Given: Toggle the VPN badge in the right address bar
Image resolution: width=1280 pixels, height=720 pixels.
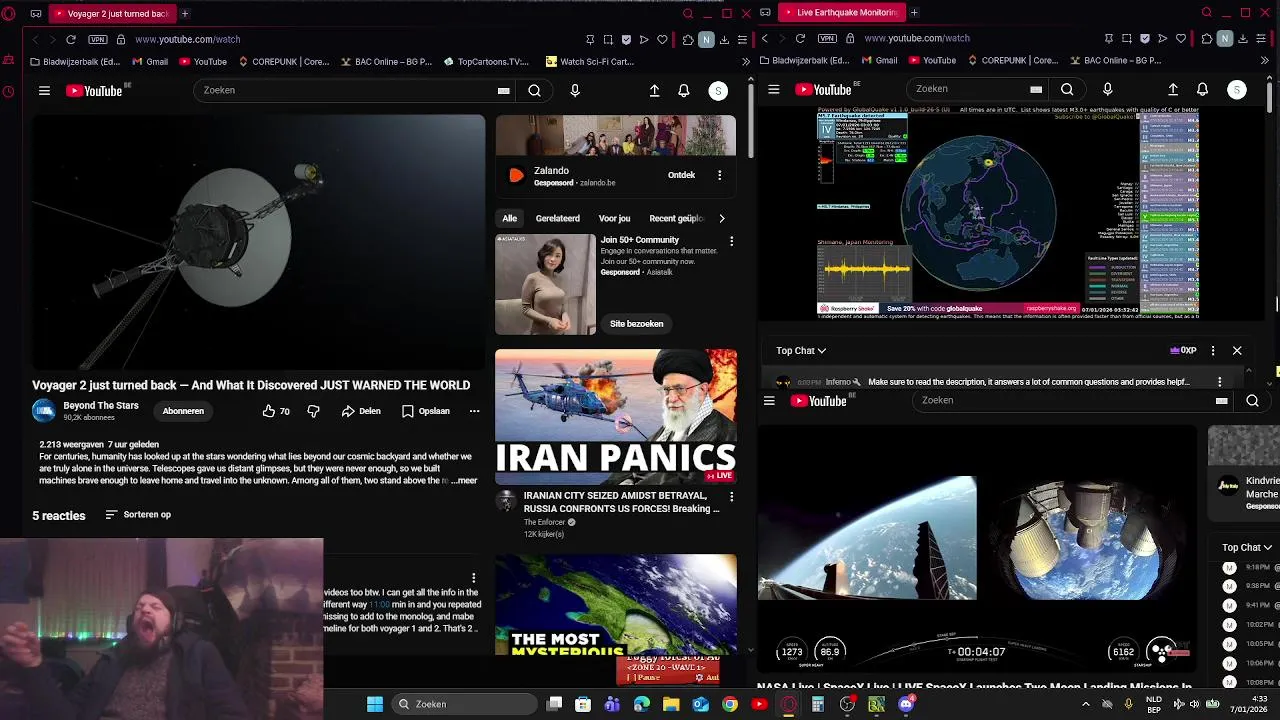Looking at the screenshot, I should 827,38.
